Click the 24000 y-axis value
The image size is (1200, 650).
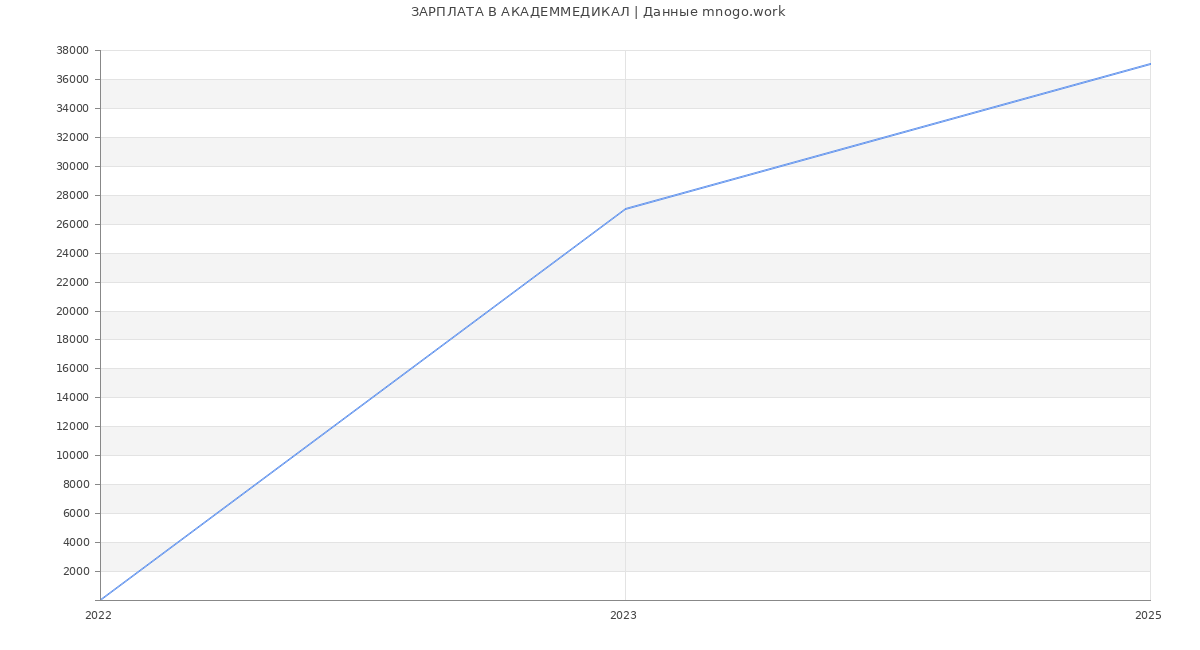(72, 254)
